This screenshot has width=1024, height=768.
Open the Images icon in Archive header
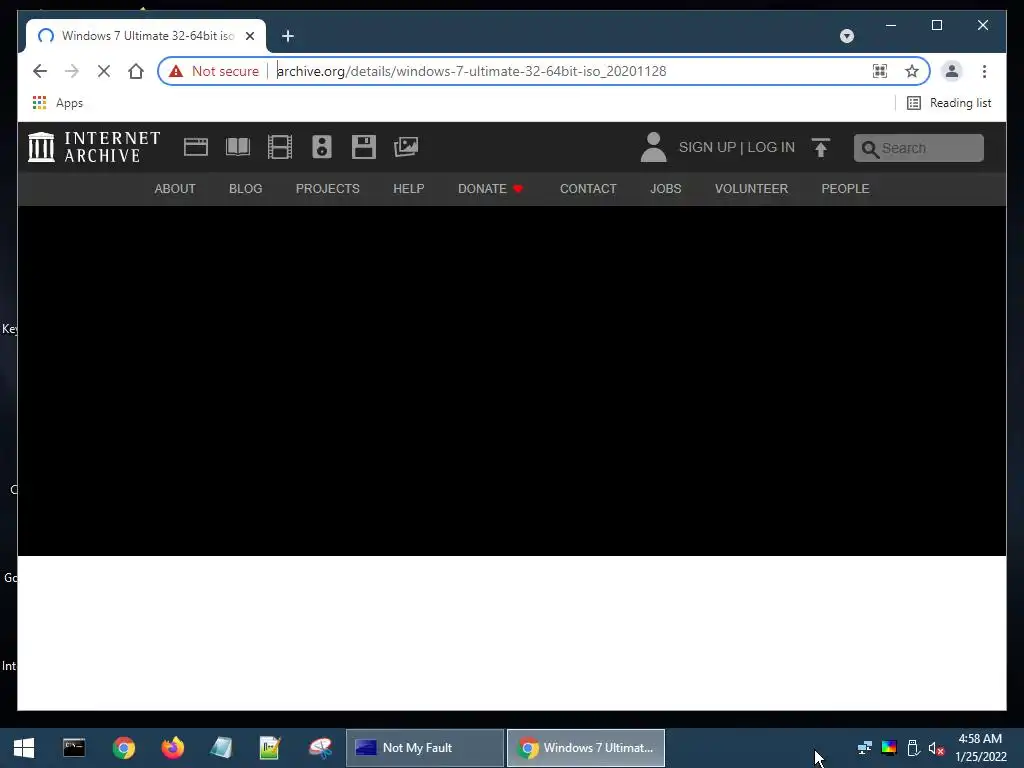point(406,147)
